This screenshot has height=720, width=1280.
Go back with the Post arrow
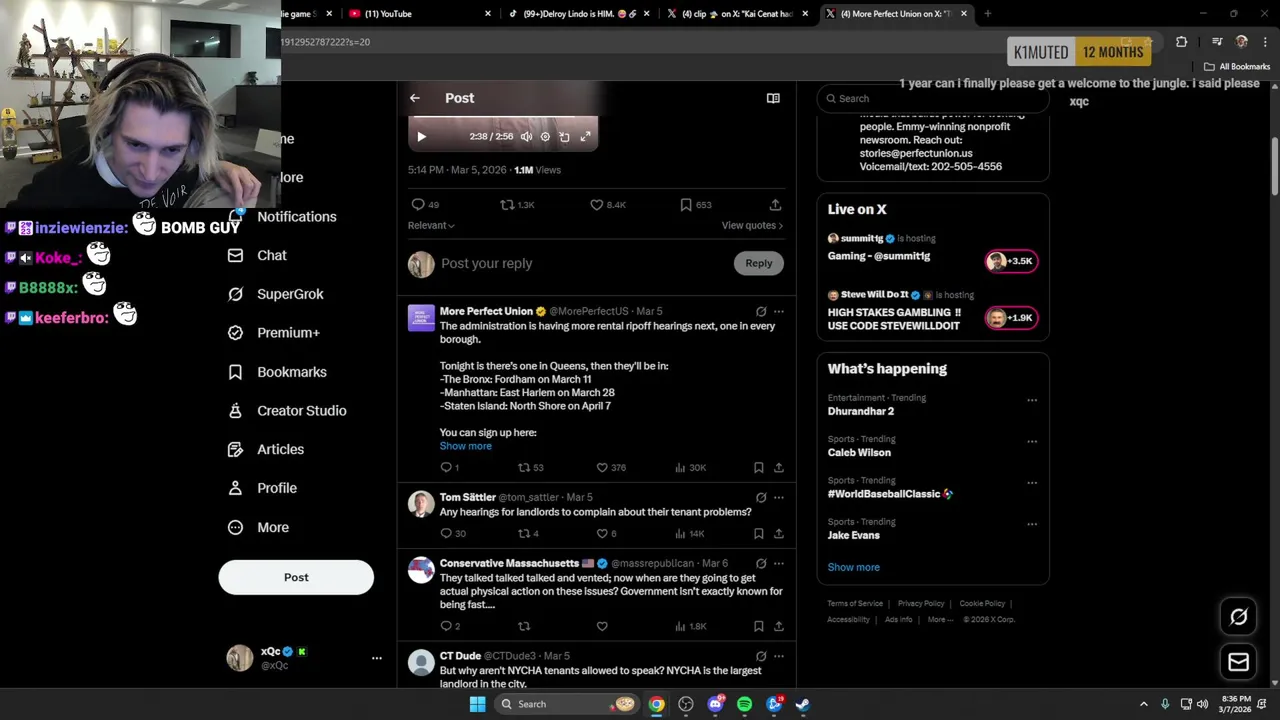(415, 98)
